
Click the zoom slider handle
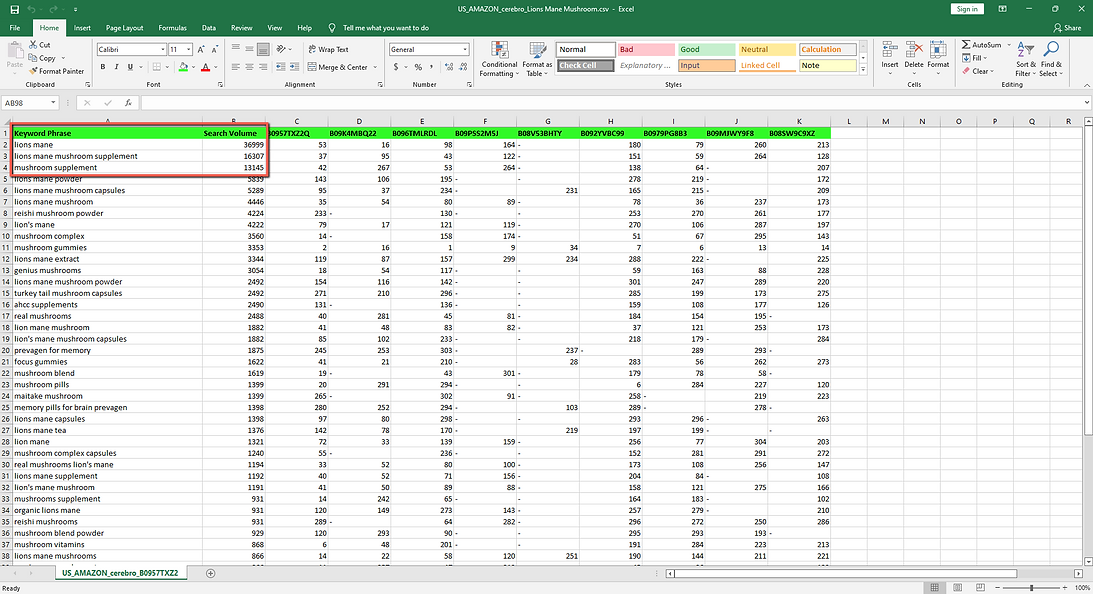tap(1032, 588)
